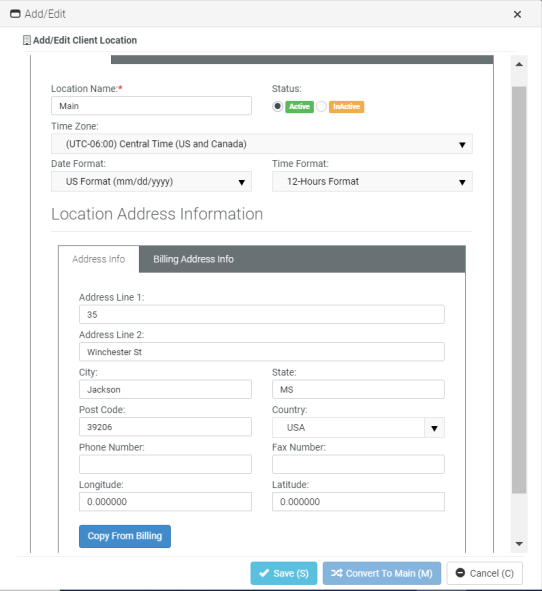Close the Add/Edit dialog with X

point(517,14)
